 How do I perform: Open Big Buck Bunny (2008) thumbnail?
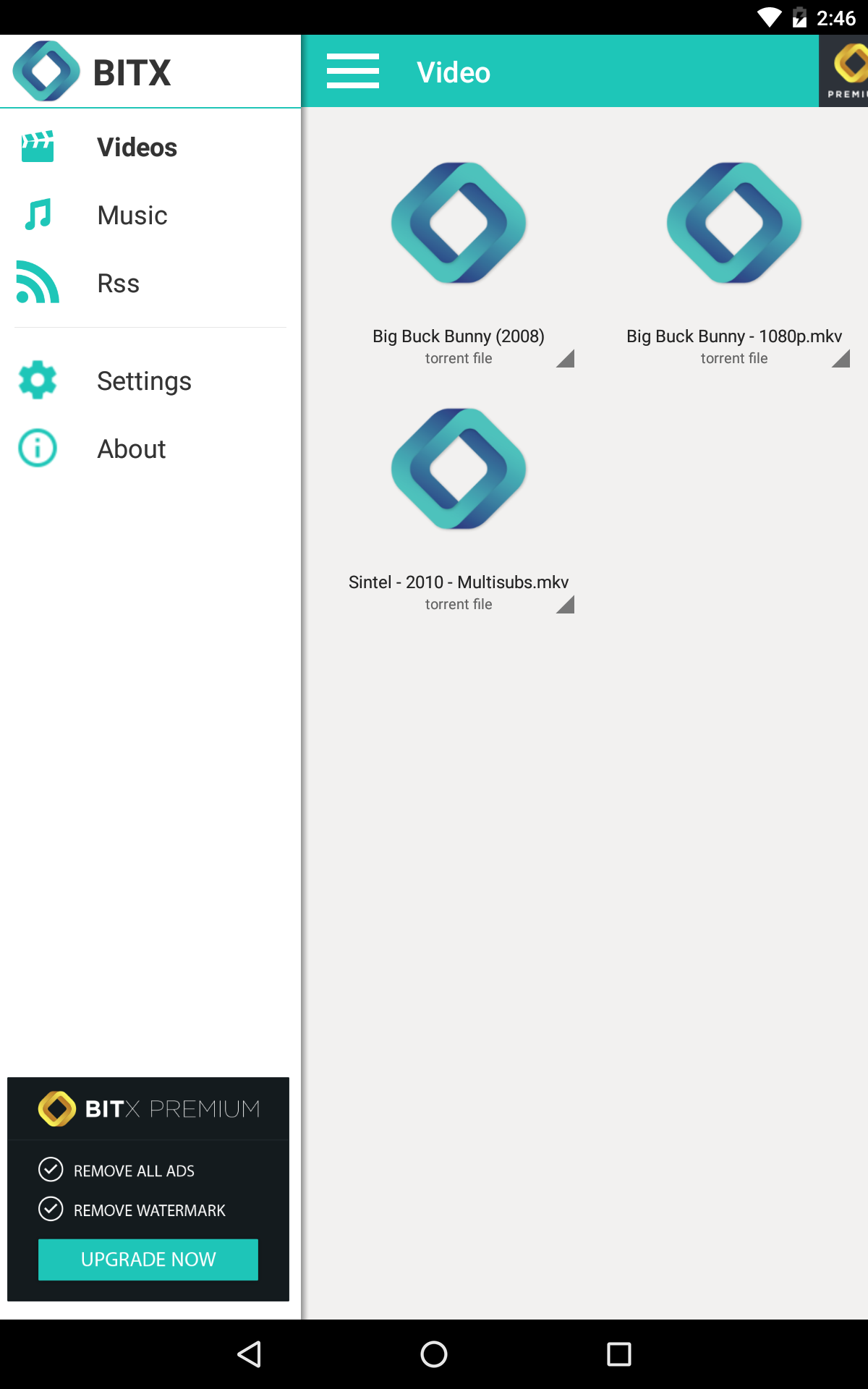click(x=459, y=223)
